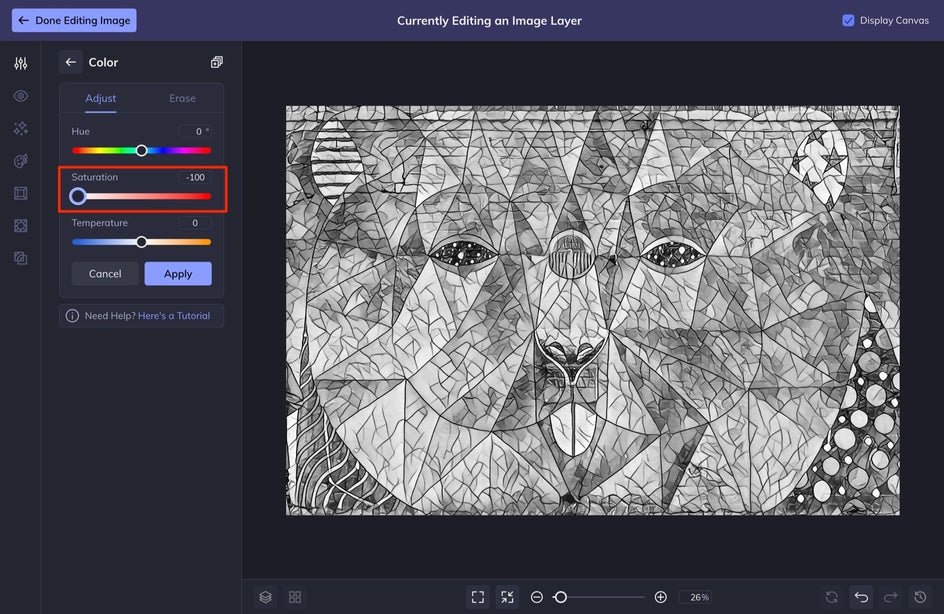The height and width of the screenshot is (614, 944).
Task: Click the Color panel title text
Action: click(x=103, y=62)
